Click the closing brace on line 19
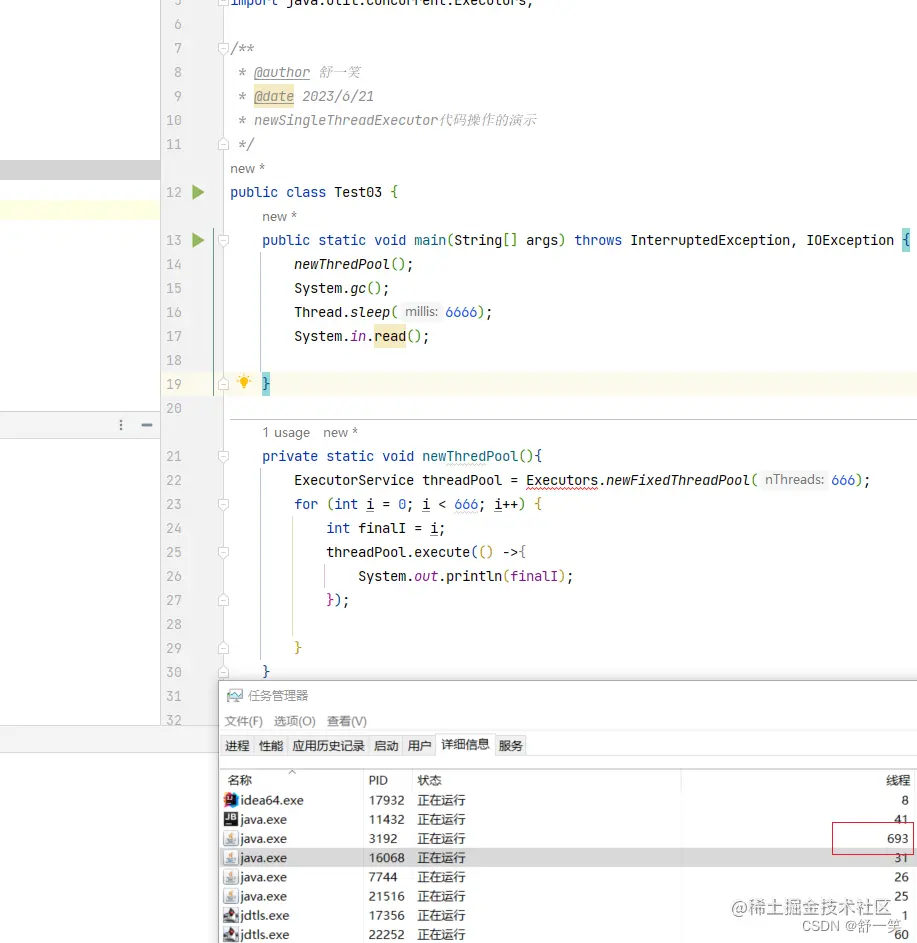 [x=266, y=384]
